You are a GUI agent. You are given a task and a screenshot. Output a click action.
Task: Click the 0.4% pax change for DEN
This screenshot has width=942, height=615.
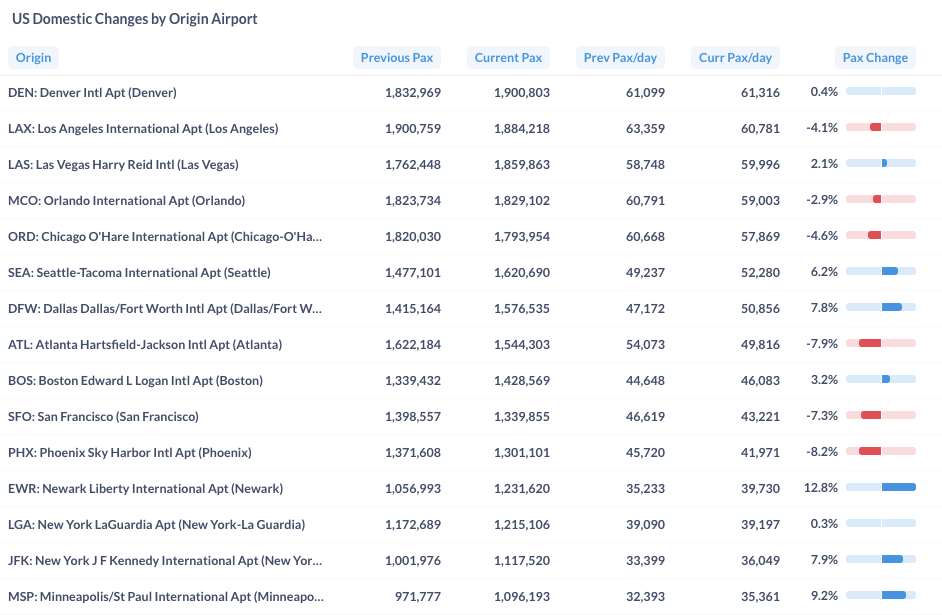[x=824, y=91]
